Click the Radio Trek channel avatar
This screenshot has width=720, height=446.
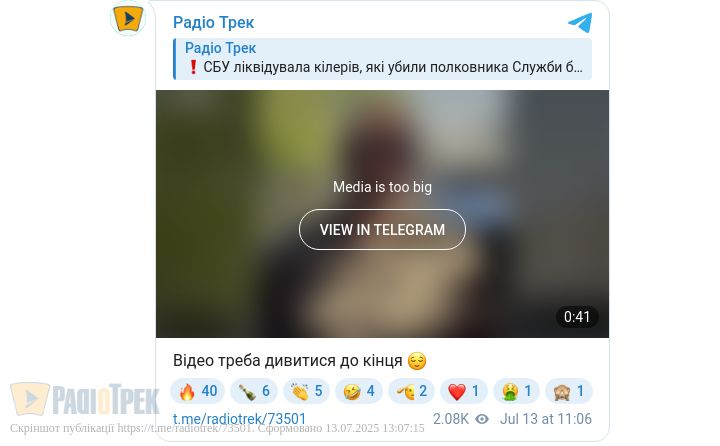(128, 18)
